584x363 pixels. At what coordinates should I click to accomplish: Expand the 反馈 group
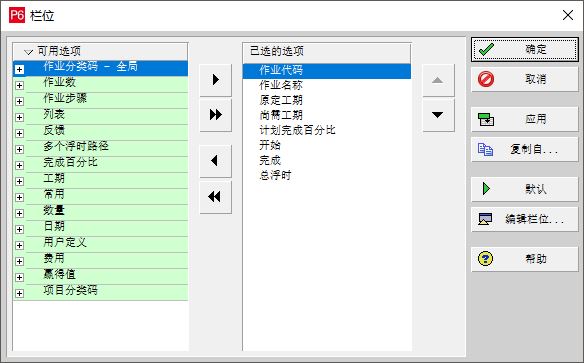click(x=19, y=133)
